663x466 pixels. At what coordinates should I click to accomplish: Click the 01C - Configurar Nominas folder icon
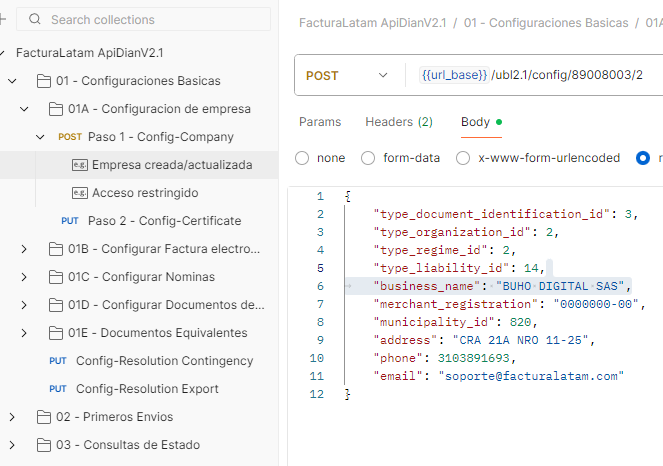55,277
